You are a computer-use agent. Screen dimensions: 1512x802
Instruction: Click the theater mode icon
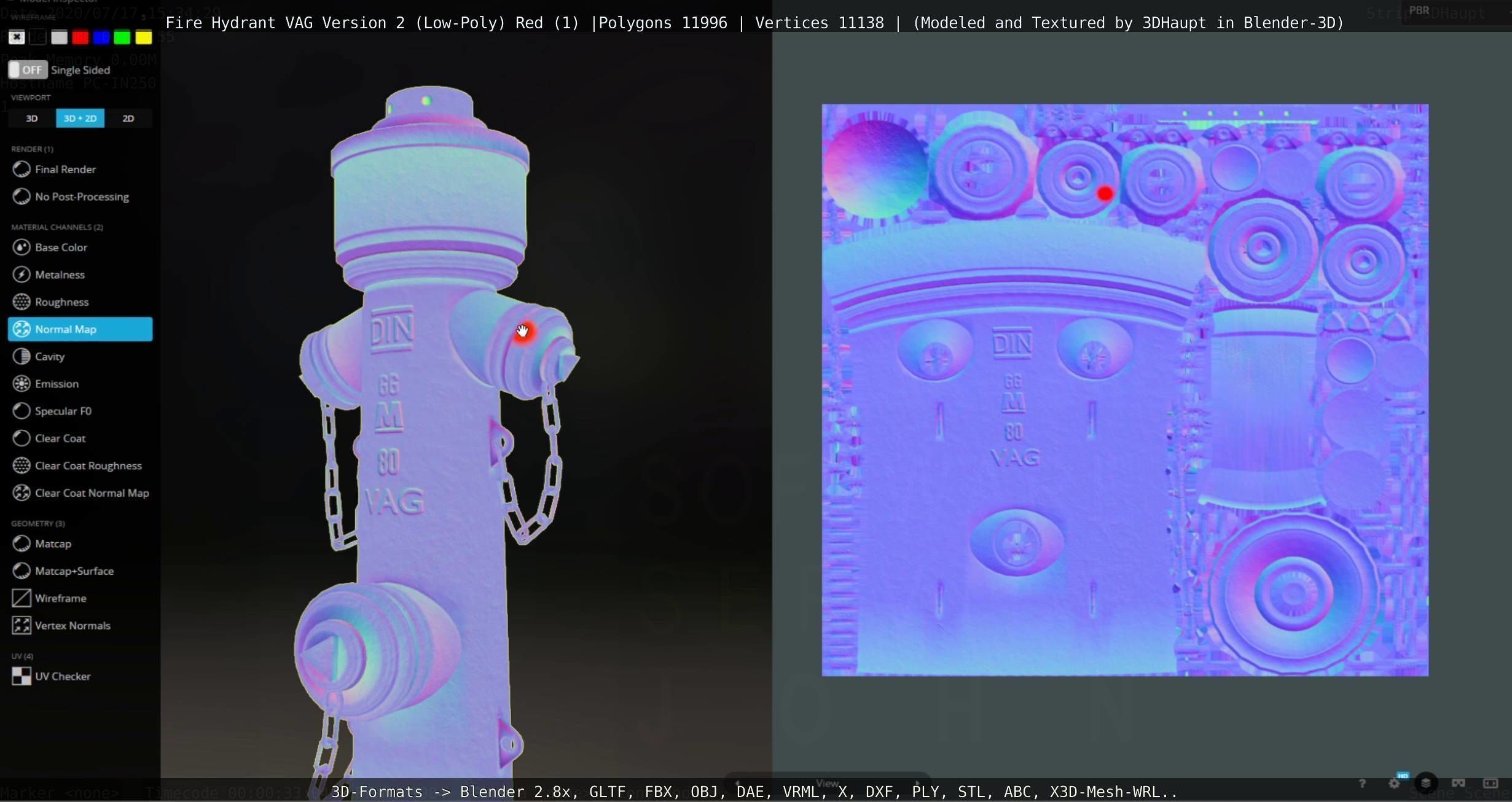pyautogui.click(x=1490, y=783)
